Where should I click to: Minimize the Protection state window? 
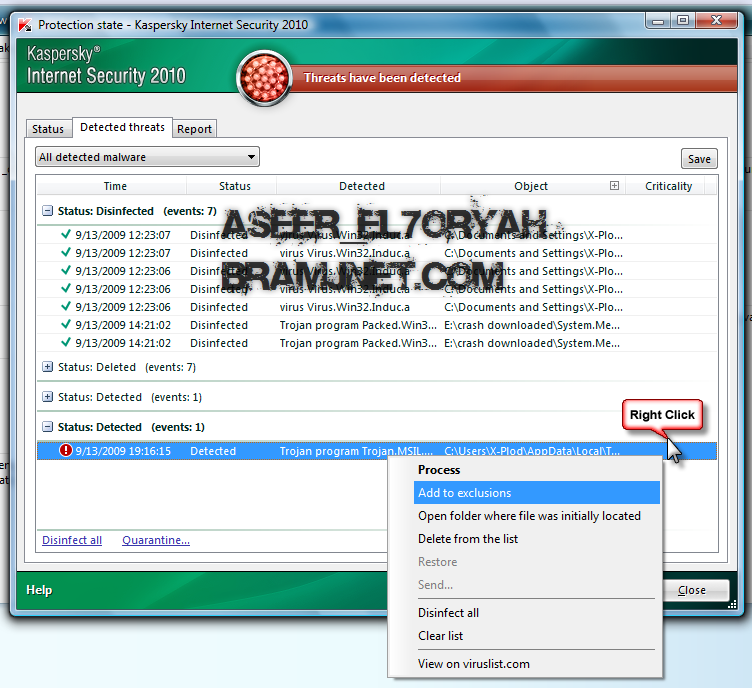pyautogui.click(x=658, y=21)
